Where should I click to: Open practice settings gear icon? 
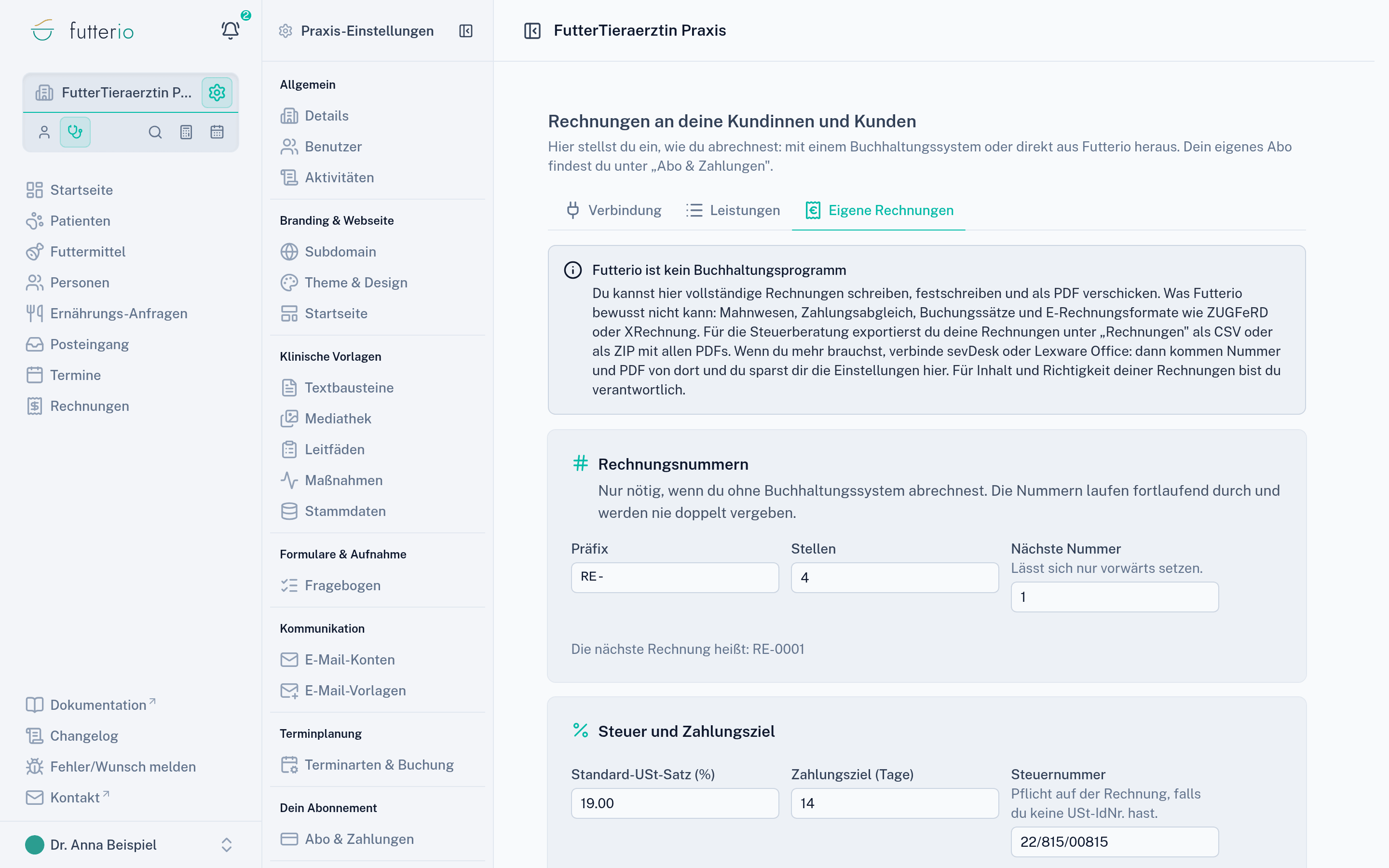tap(217, 93)
